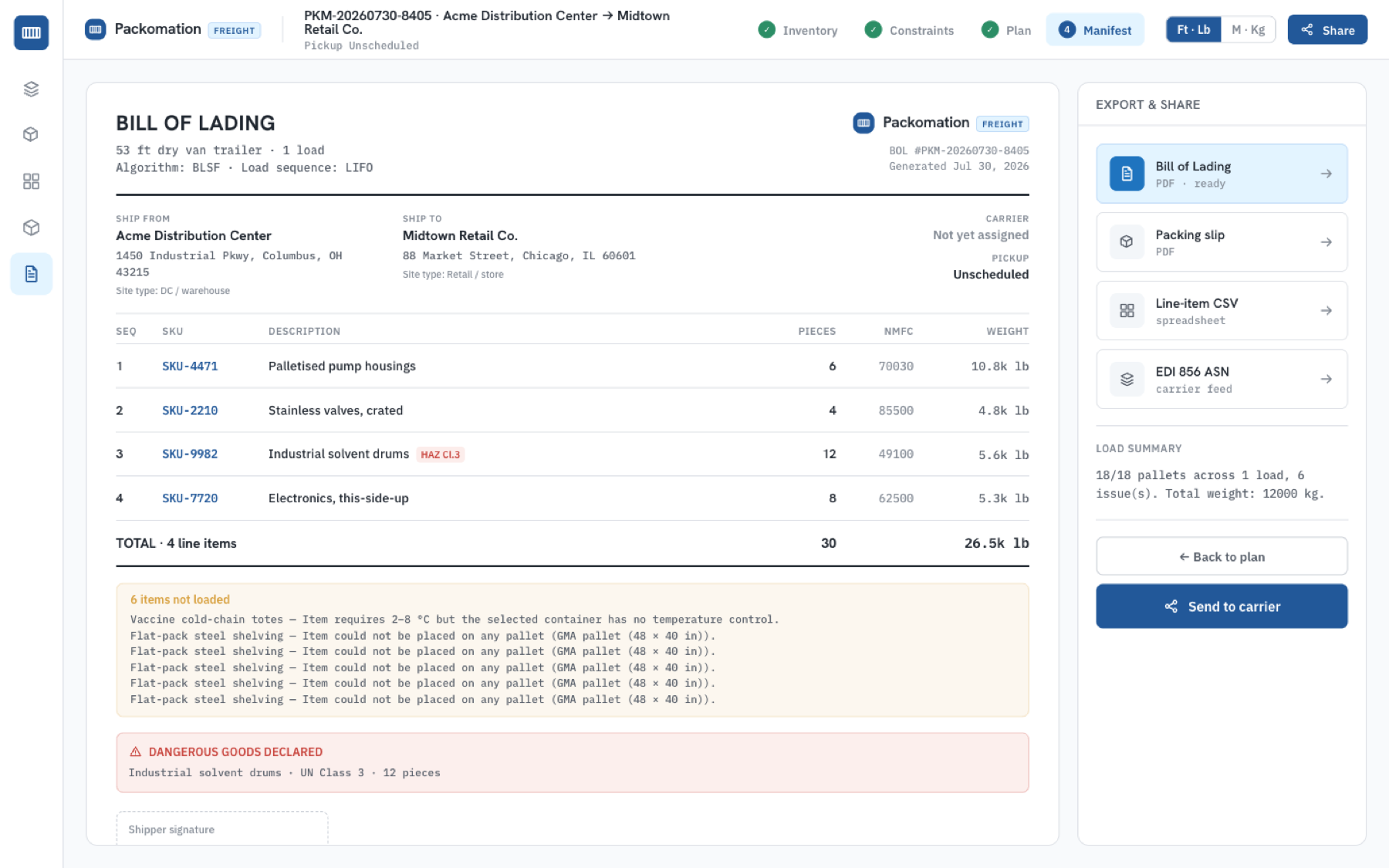The image size is (1389, 868).
Task: Click the BOL #PKM-20260730-8405 number
Action: coord(959,150)
